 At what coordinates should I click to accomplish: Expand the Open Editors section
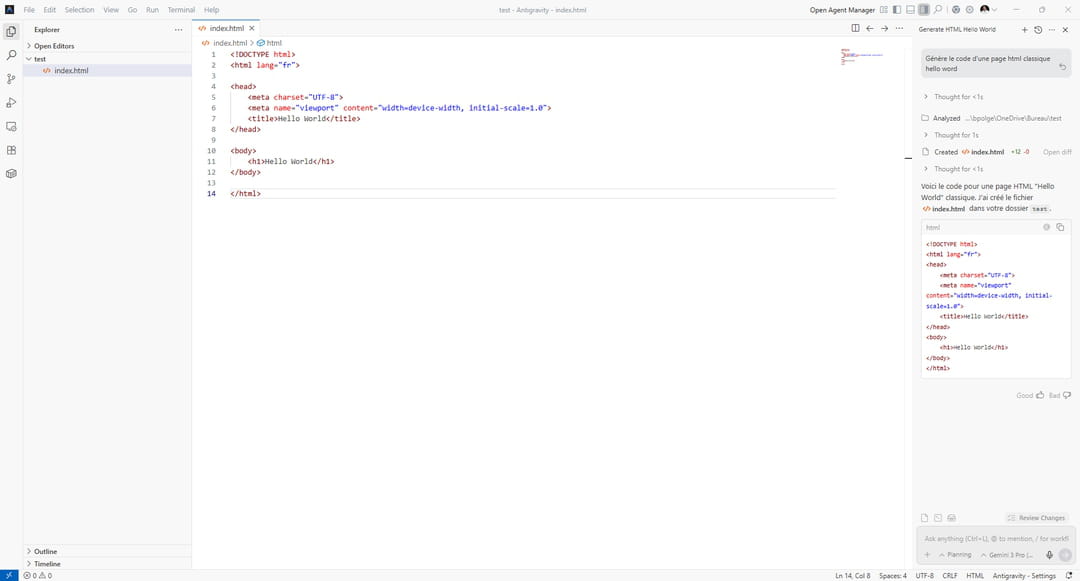pos(54,46)
